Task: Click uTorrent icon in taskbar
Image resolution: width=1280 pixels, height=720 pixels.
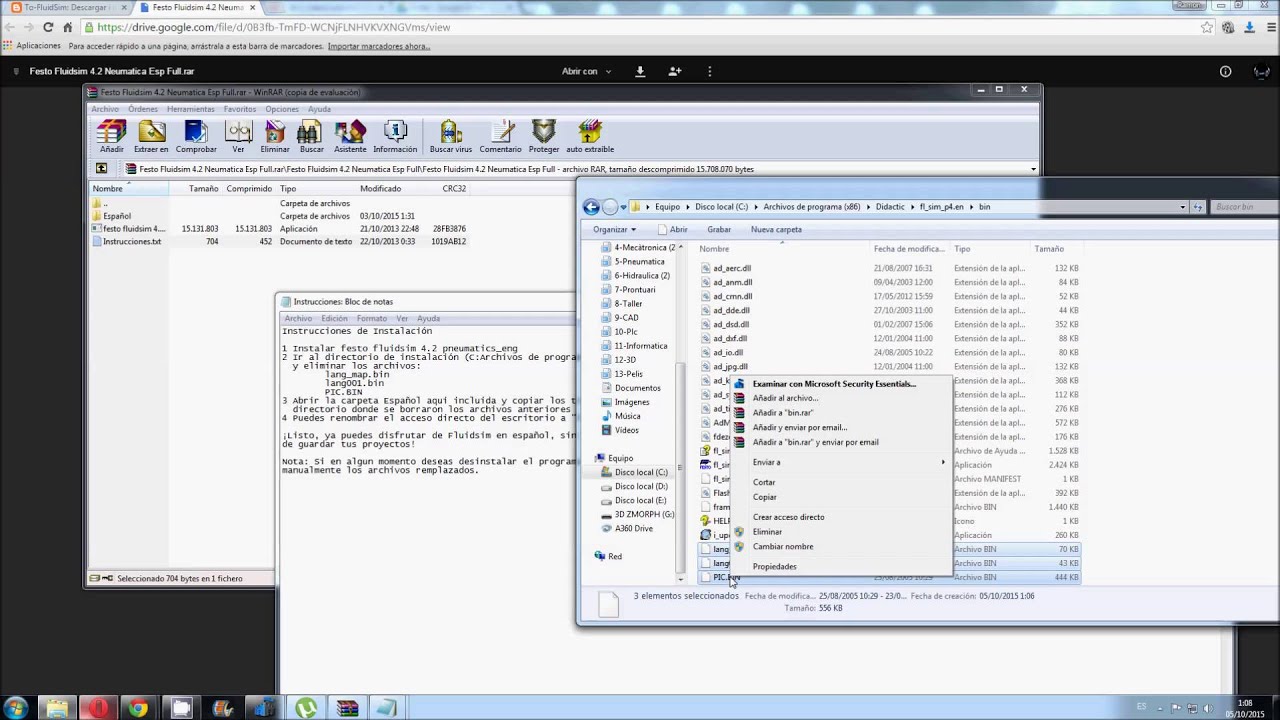Action: point(306,708)
